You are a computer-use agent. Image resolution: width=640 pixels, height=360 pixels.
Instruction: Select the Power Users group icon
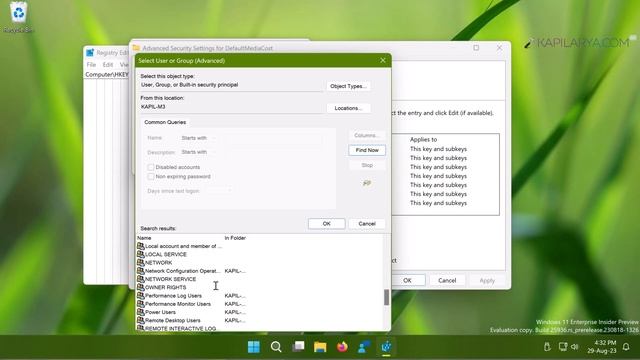point(140,312)
